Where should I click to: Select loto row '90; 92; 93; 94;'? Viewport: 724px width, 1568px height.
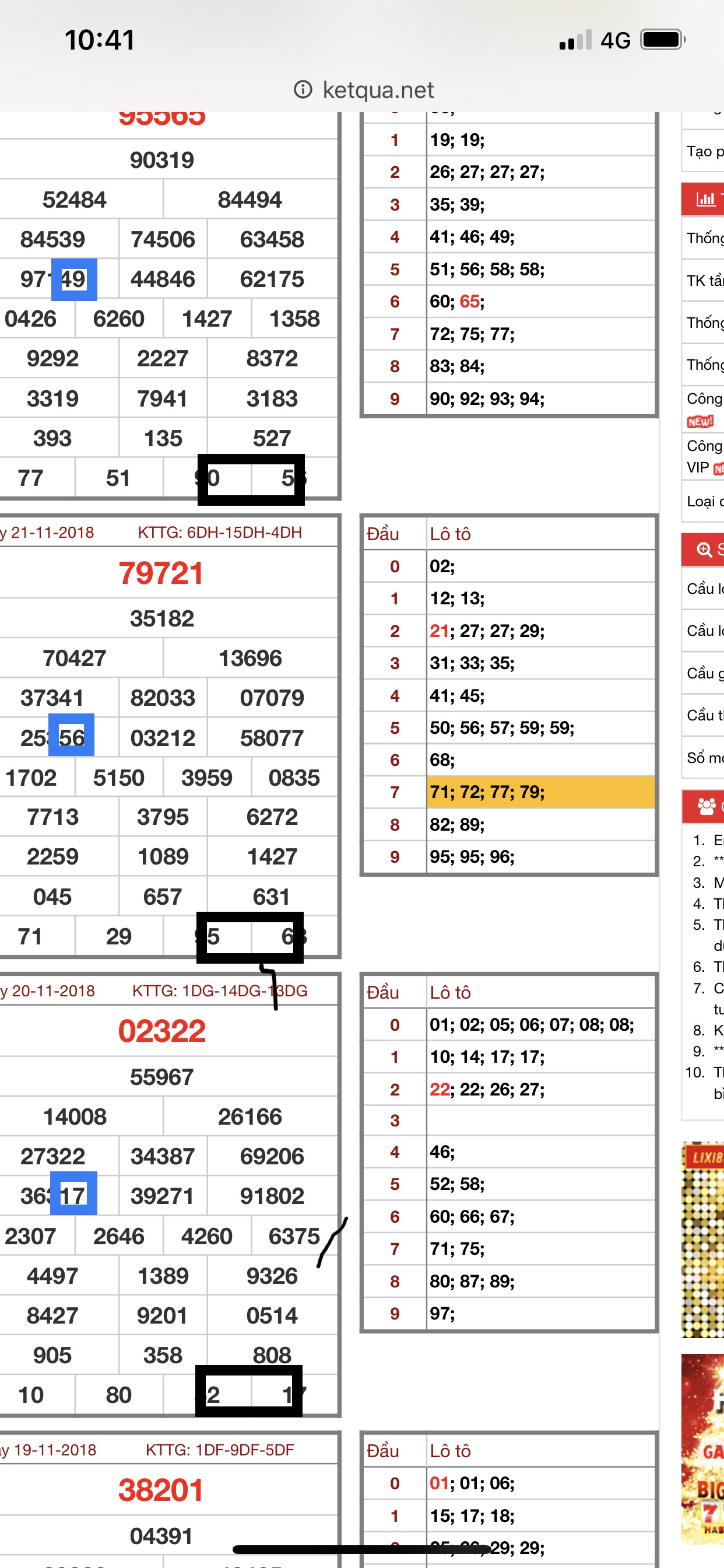tap(541, 398)
